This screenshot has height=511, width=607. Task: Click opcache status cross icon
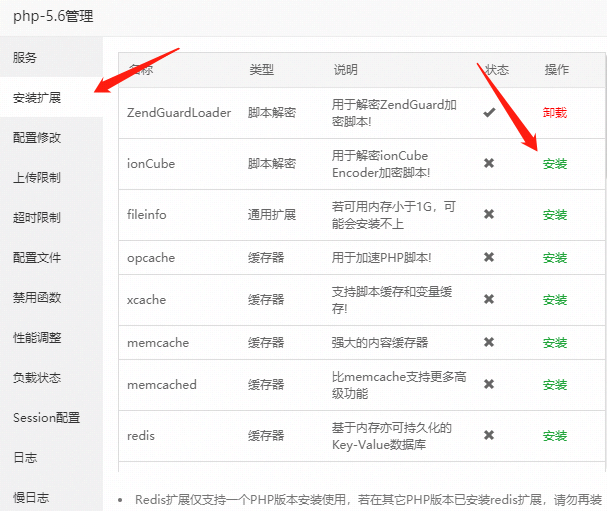coord(489,257)
